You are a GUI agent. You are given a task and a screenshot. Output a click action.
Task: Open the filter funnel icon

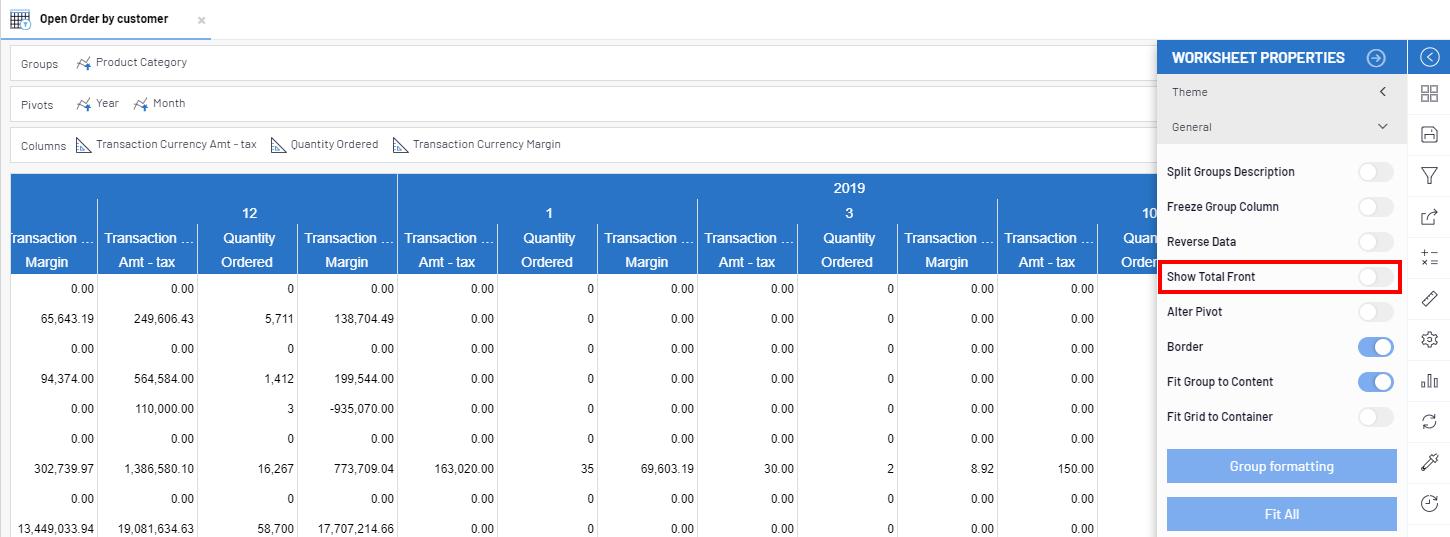pos(1429,176)
